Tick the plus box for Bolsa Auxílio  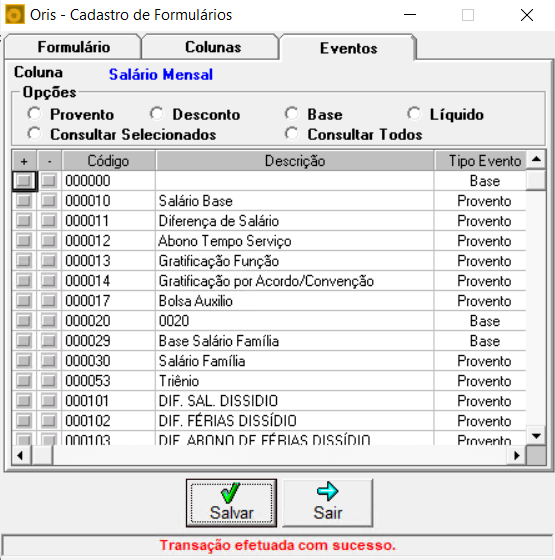pyautogui.click(x=24, y=300)
